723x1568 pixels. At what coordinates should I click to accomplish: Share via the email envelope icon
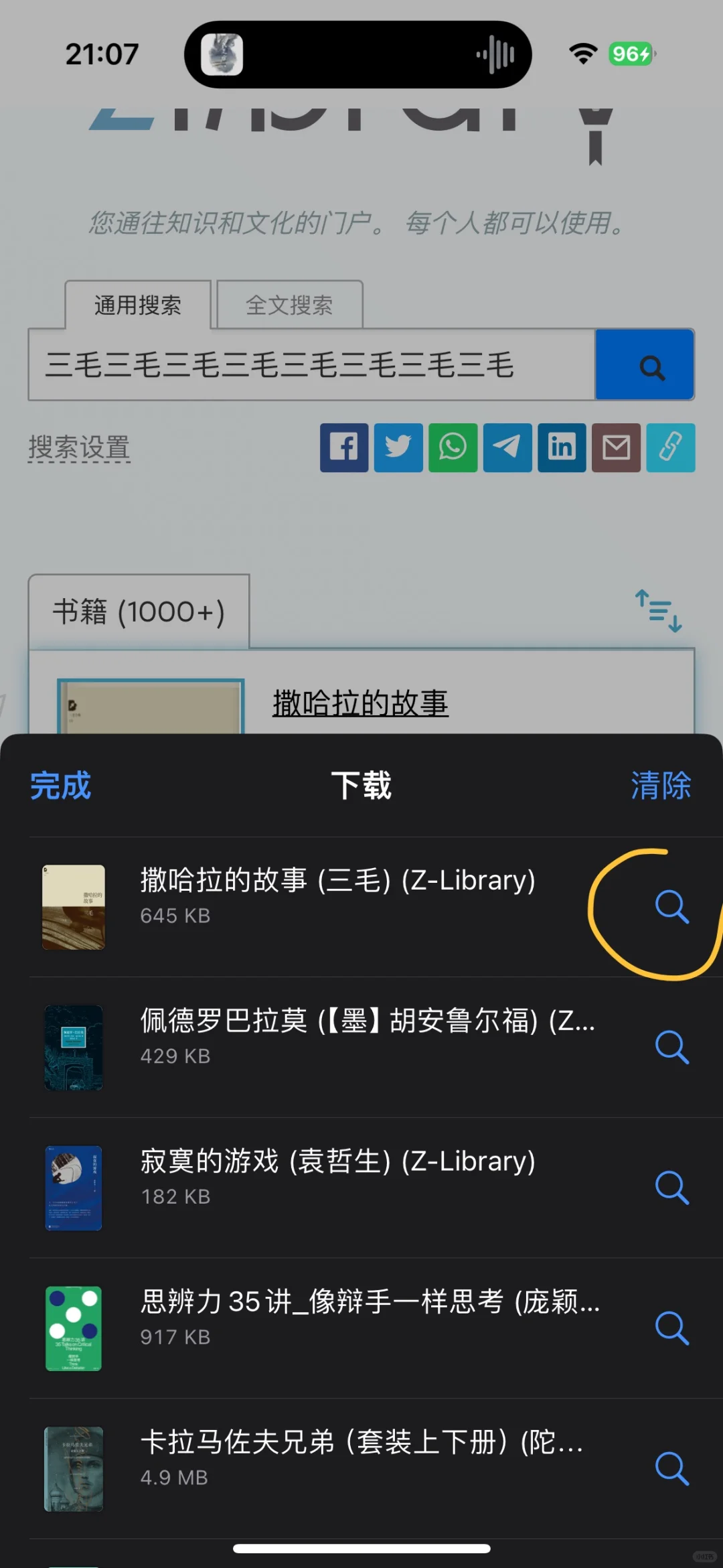point(617,447)
